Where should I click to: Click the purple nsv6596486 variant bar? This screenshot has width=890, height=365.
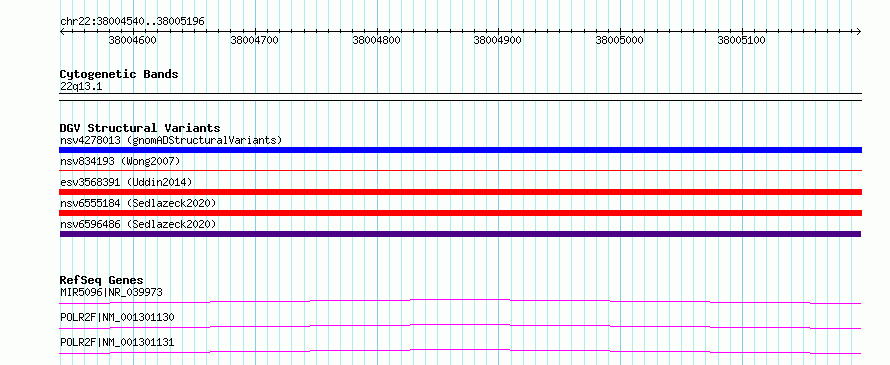pos(460,234)
